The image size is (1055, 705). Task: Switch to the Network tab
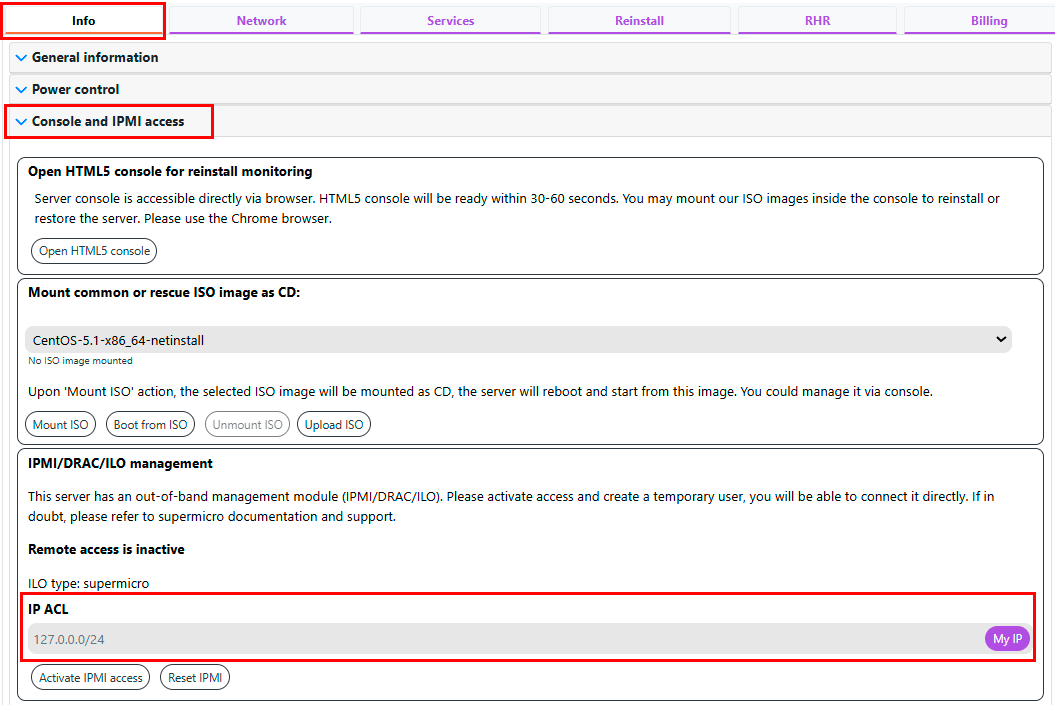point(261,21)
